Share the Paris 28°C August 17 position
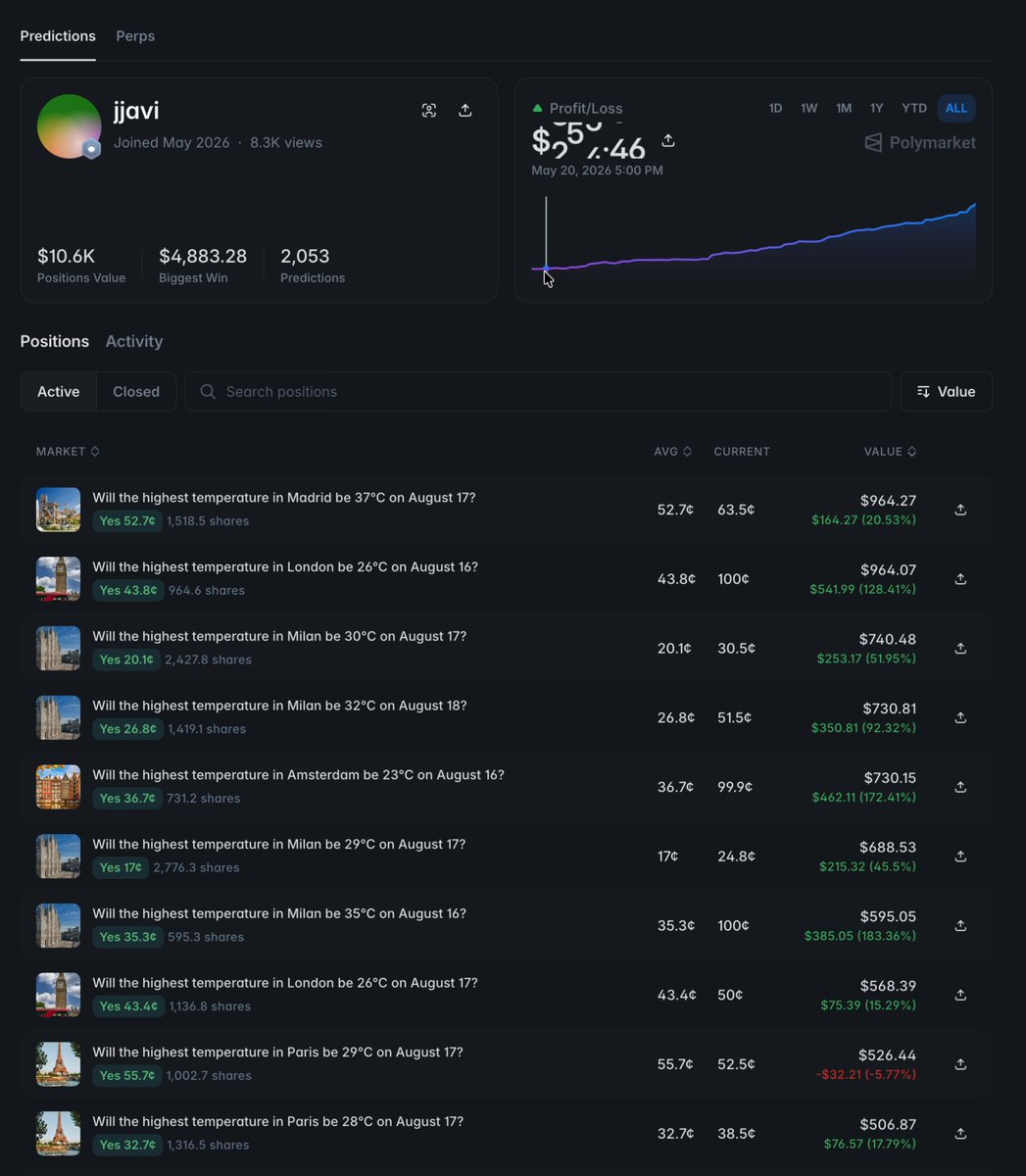1026x1176 pixels. click(x=960, y=1134)
